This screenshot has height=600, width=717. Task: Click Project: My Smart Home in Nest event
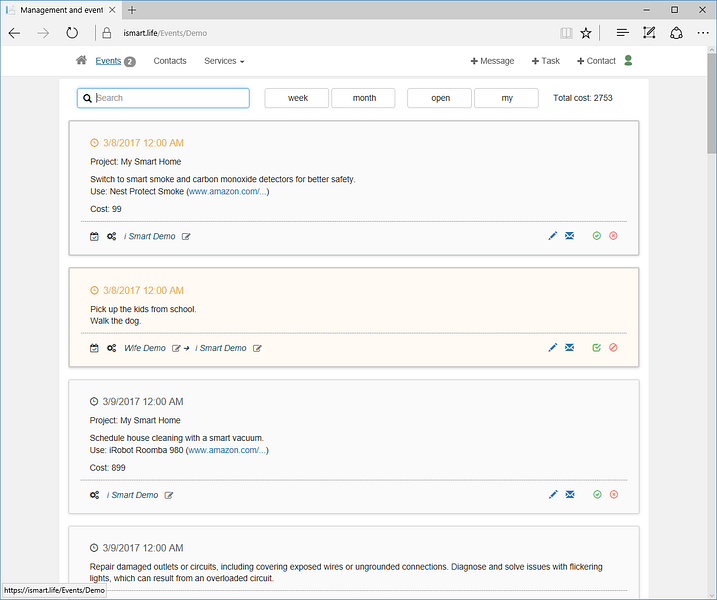click(x=136, y=162)
